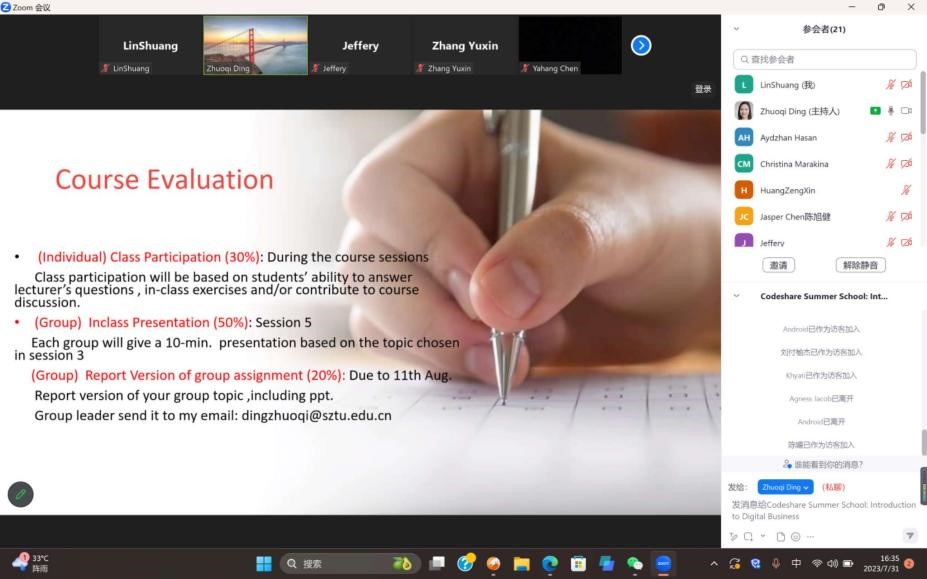The image size is (927, 579).
Task: Show hidden system tray icons
Action: 714,564
